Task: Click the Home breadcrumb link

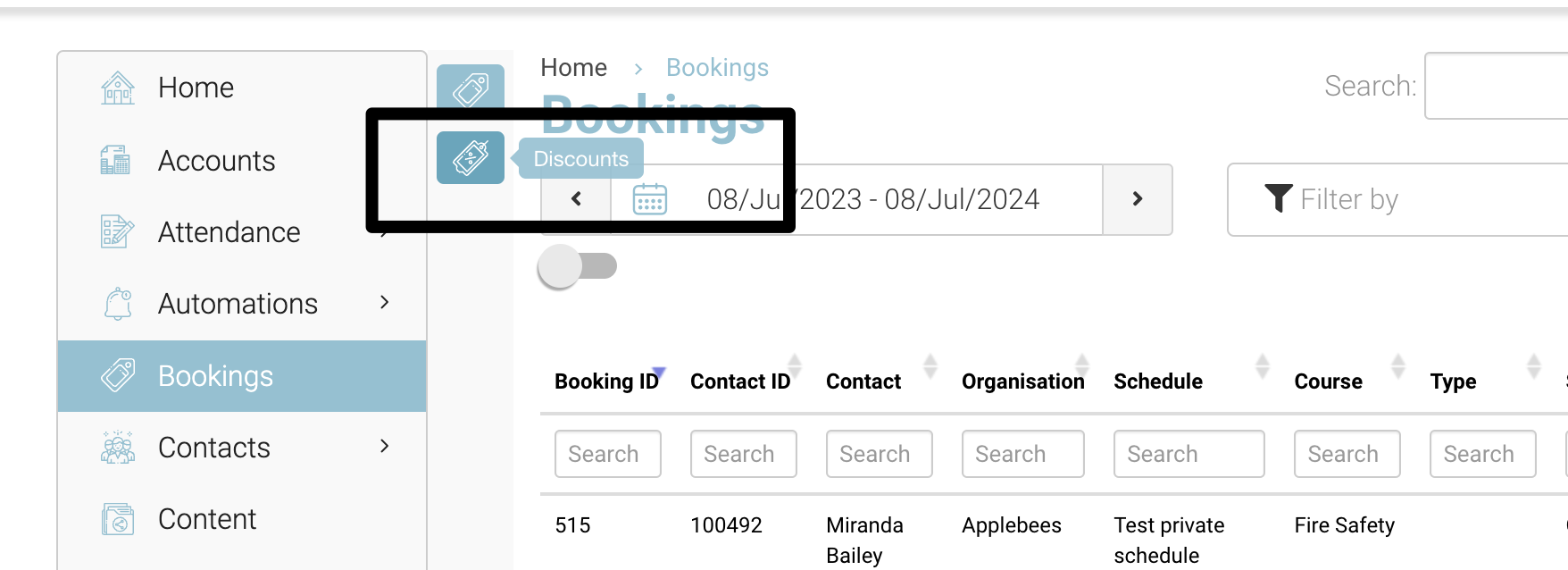Action: coord(573,68)
